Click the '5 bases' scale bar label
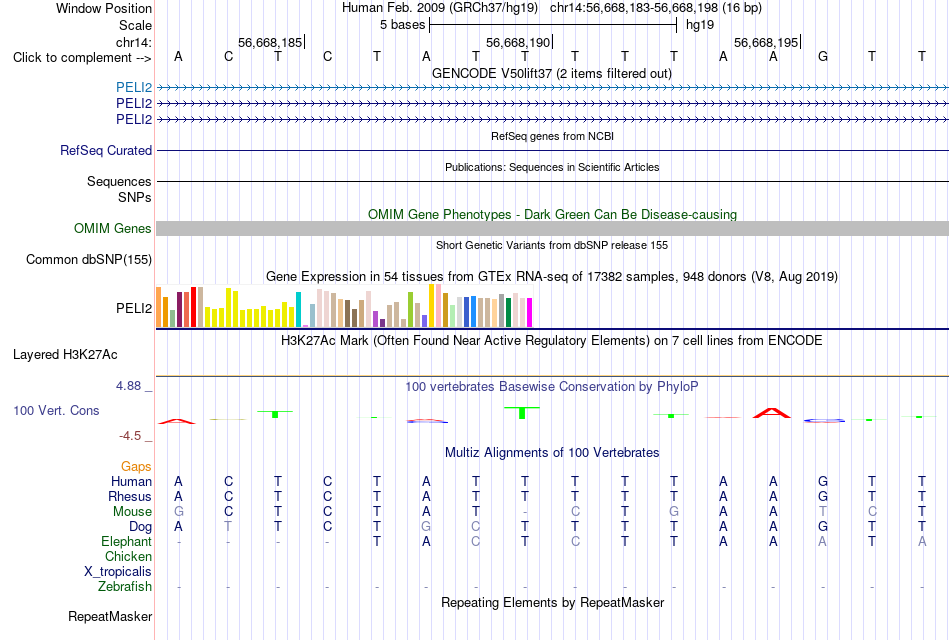Image resolution: width=950 pixels, height=640 pixels. point(402,25)
